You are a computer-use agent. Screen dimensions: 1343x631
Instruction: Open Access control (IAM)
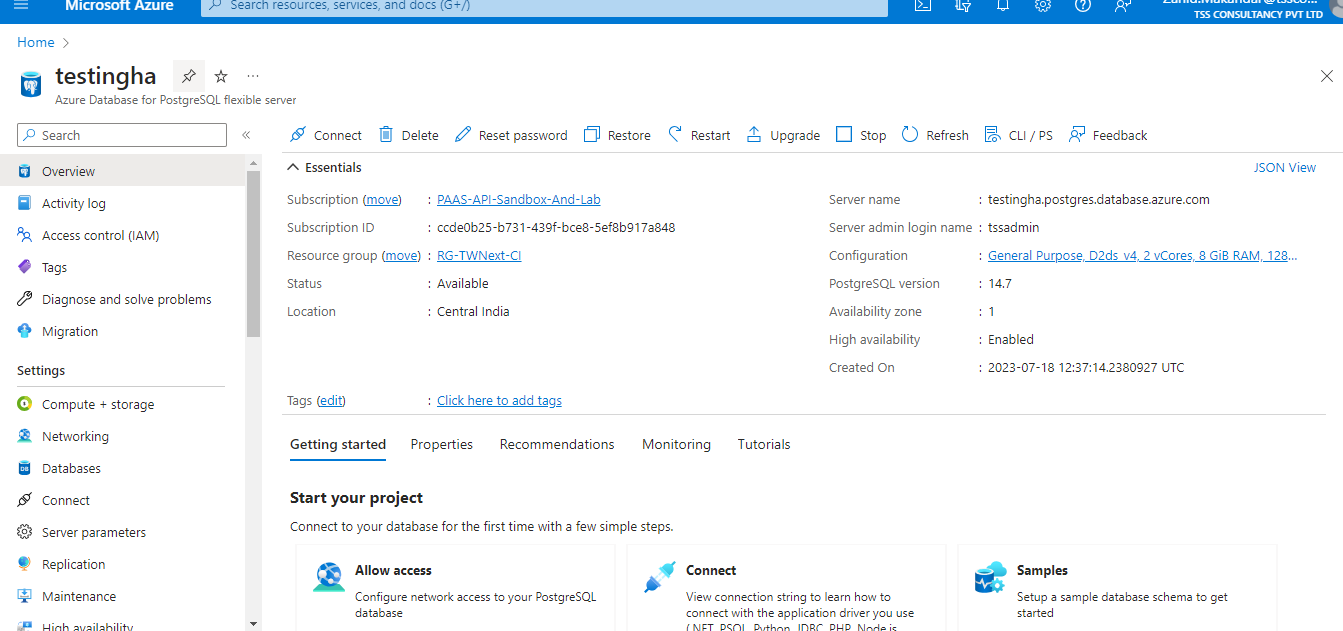pos(122,236)
